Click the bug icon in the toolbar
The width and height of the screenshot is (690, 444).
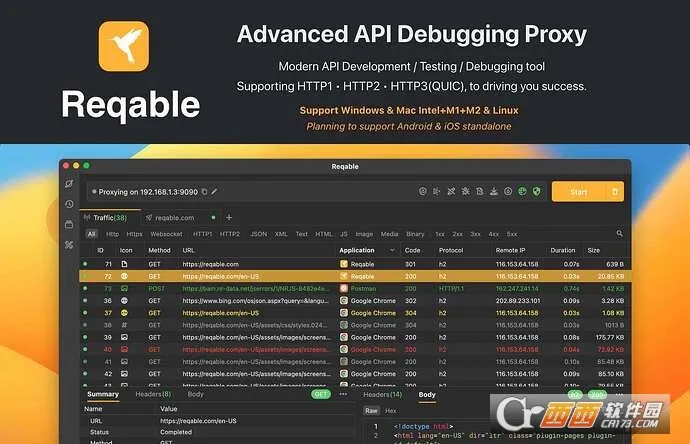coord(465,191)
